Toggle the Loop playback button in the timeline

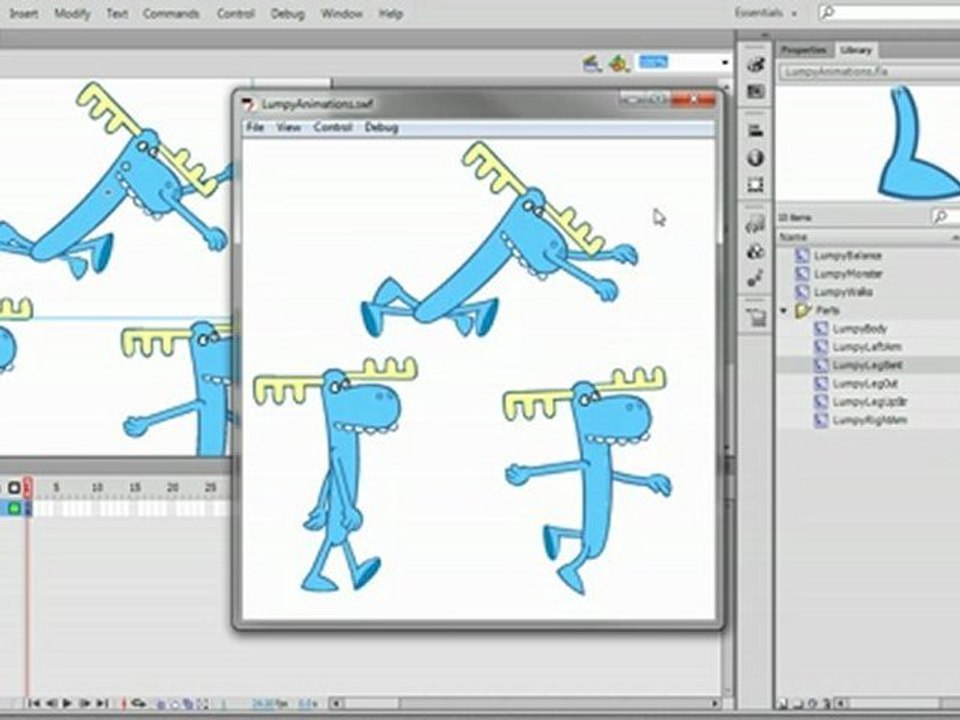[138, 703]
